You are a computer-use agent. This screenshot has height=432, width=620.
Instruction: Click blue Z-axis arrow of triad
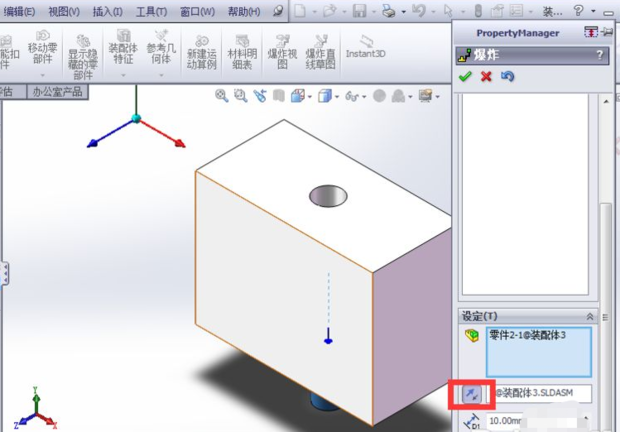pyautogui.click(x=93, y=143)
